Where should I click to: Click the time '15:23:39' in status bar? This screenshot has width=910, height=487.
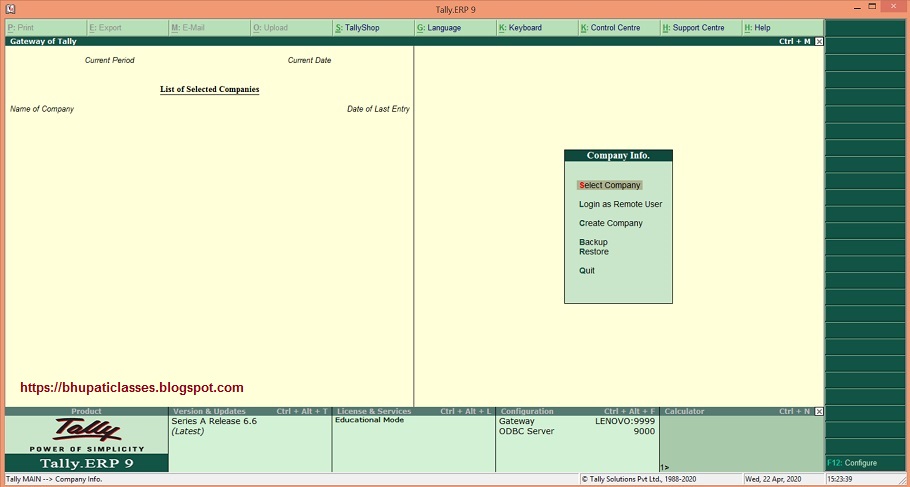[840, 479]
